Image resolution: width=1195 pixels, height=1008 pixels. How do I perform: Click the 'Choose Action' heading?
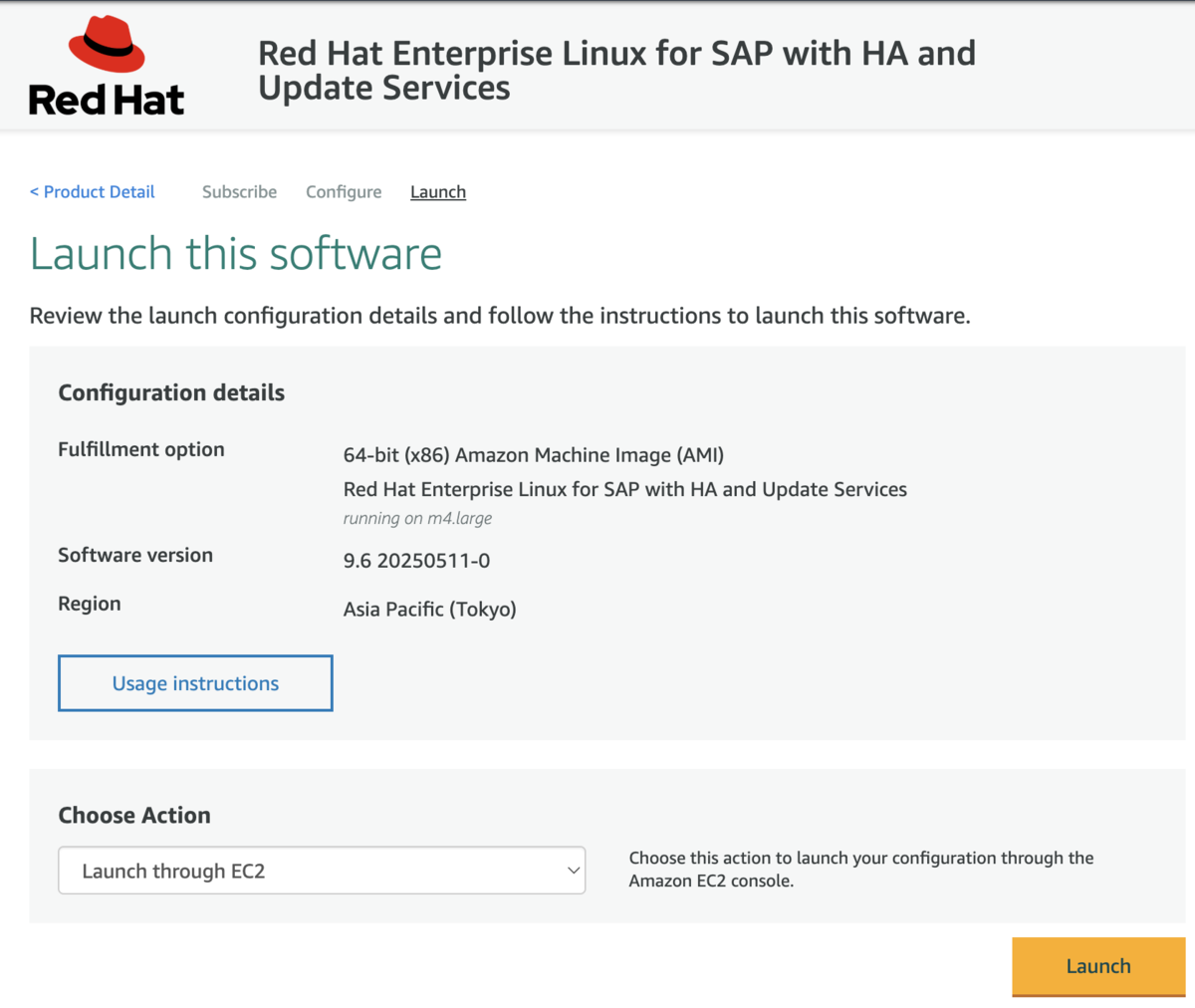click(x=134, y=816)
